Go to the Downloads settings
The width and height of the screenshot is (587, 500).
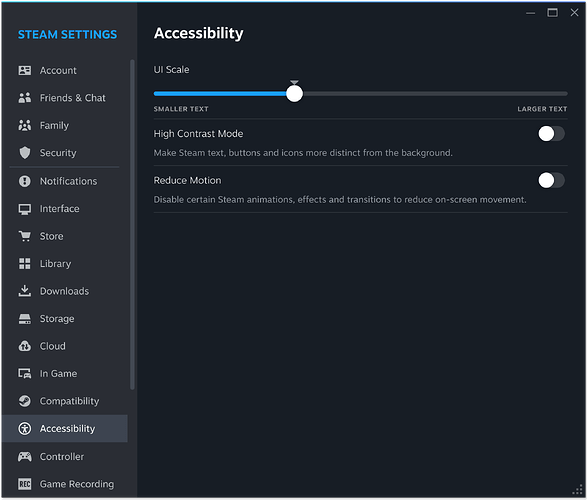(64, 291)
